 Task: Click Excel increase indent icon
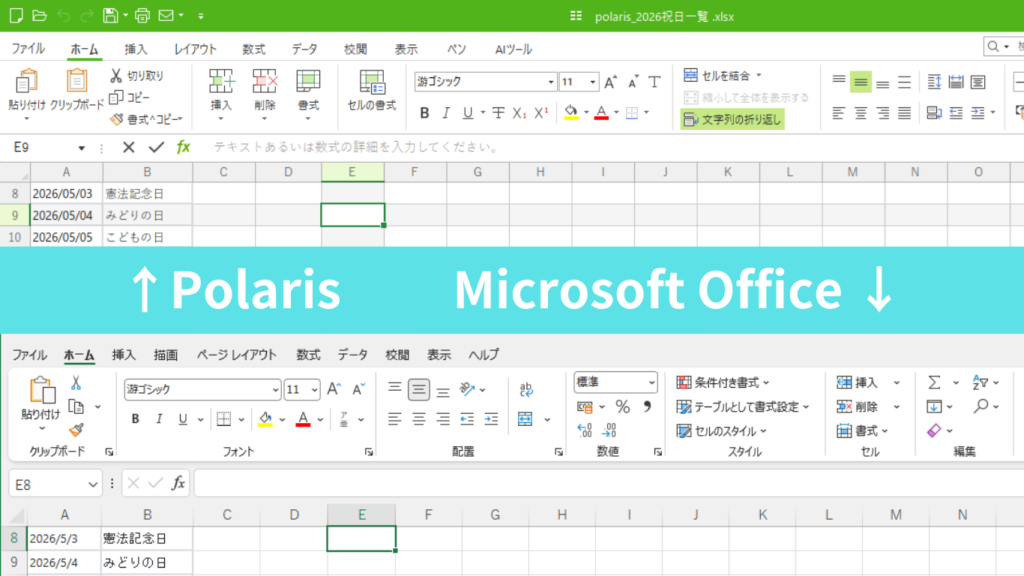[491, 419]
